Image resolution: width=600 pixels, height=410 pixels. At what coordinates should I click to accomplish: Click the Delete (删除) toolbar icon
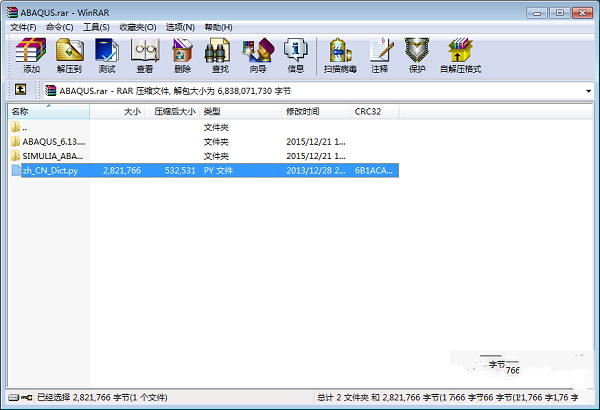pyautogui.click(x=182, y=50)
